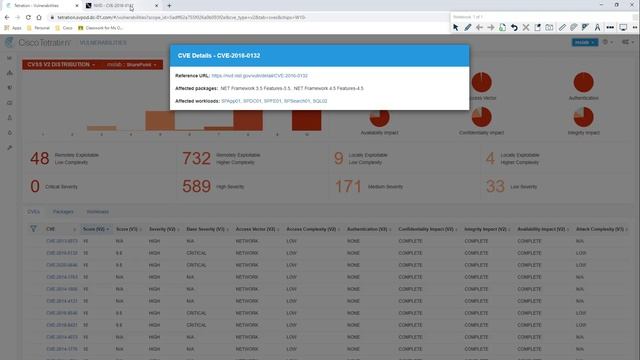The width and height of the screenshot is (640, 360).
Task: Switch to the Tetration Vulnerabilities browser tab
Action: 41,6
